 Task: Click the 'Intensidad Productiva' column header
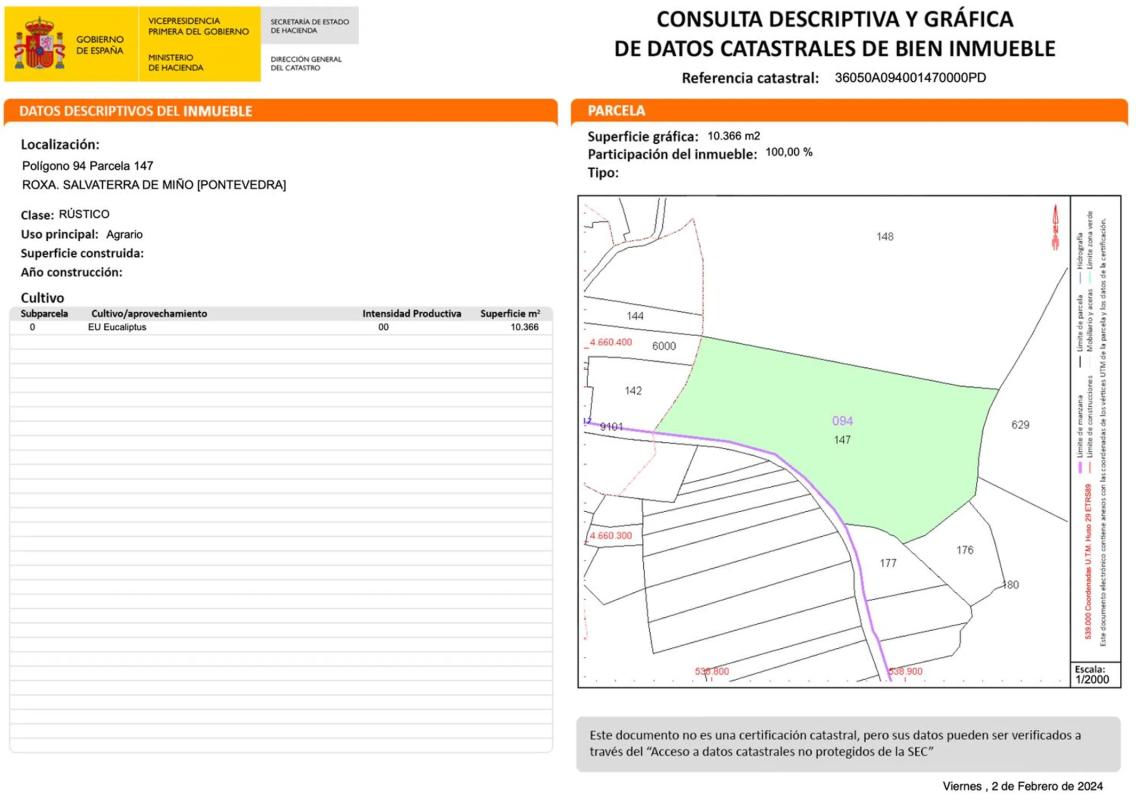click(411, 314)
